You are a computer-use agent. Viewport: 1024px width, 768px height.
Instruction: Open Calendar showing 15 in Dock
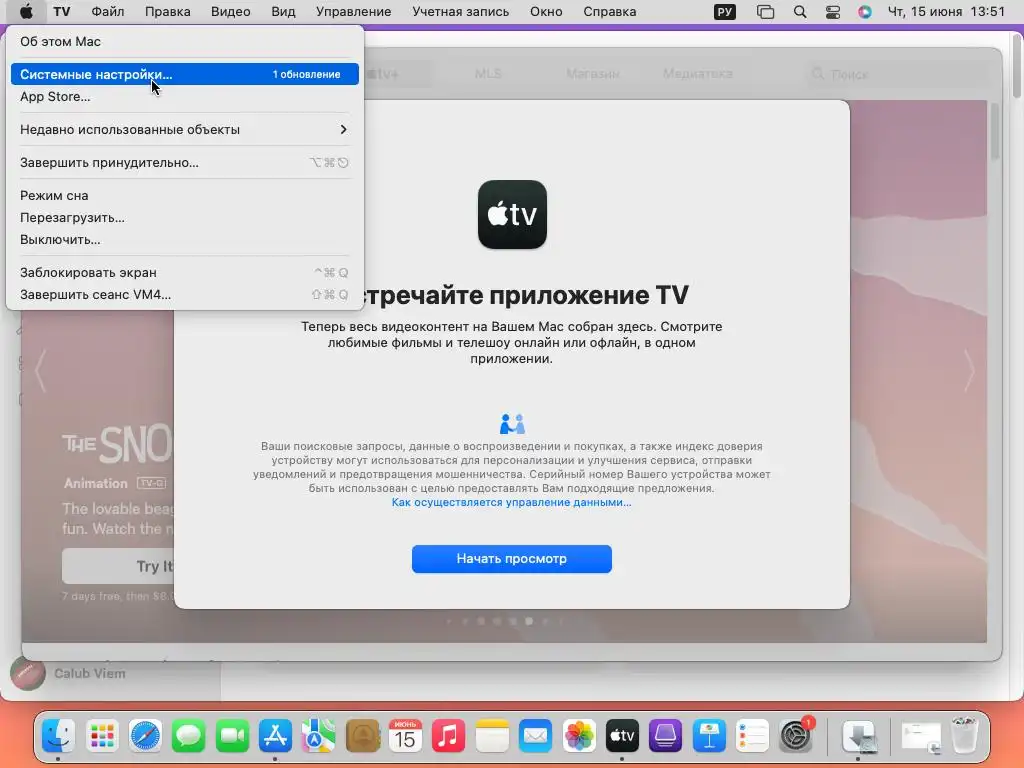click(405, 736)
